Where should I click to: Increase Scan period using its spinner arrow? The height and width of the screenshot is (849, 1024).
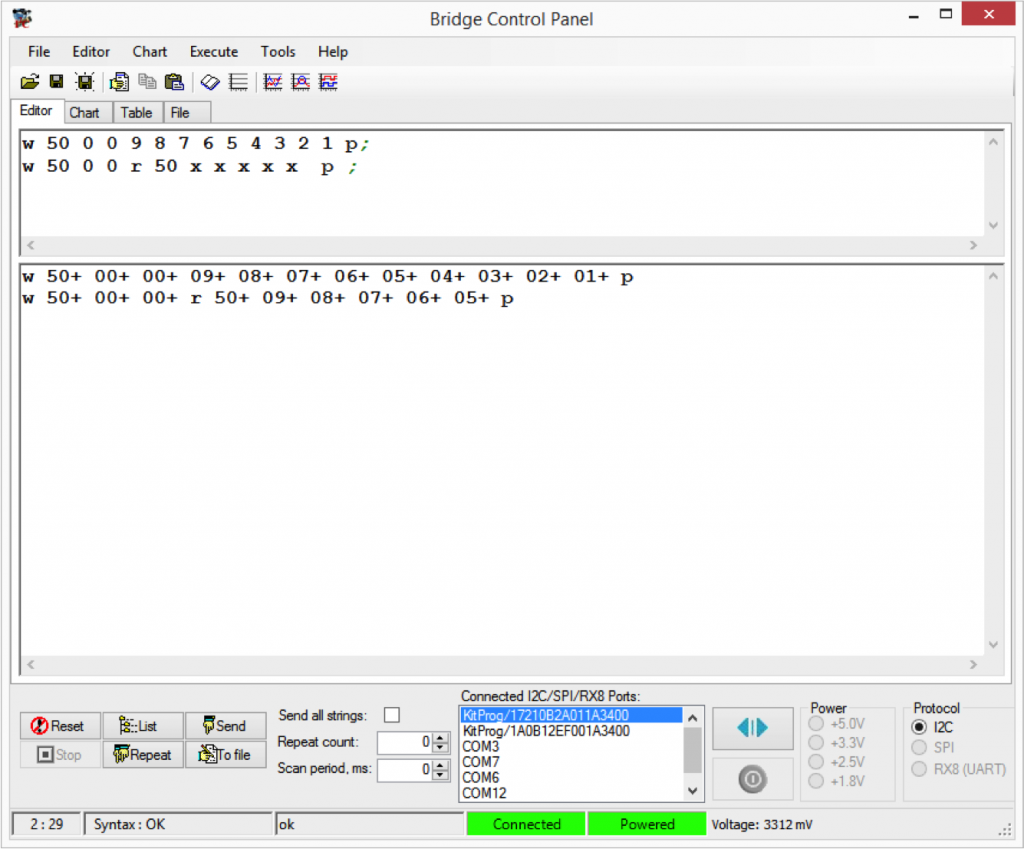pyautogui.click(x=438, y=766)
